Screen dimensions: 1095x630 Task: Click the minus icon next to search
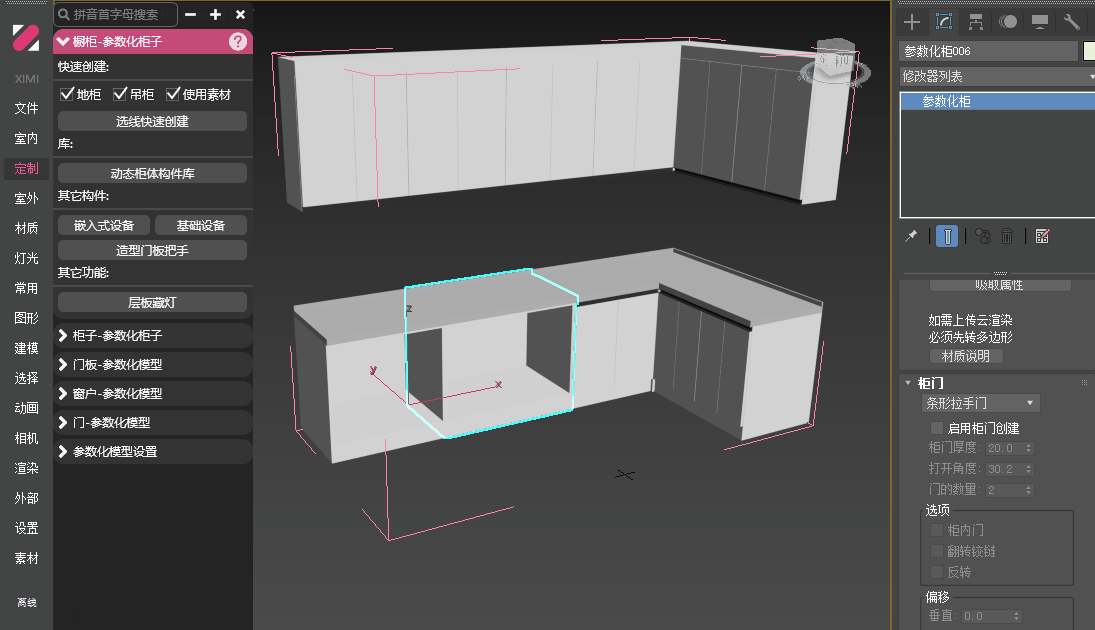(191, 14)
